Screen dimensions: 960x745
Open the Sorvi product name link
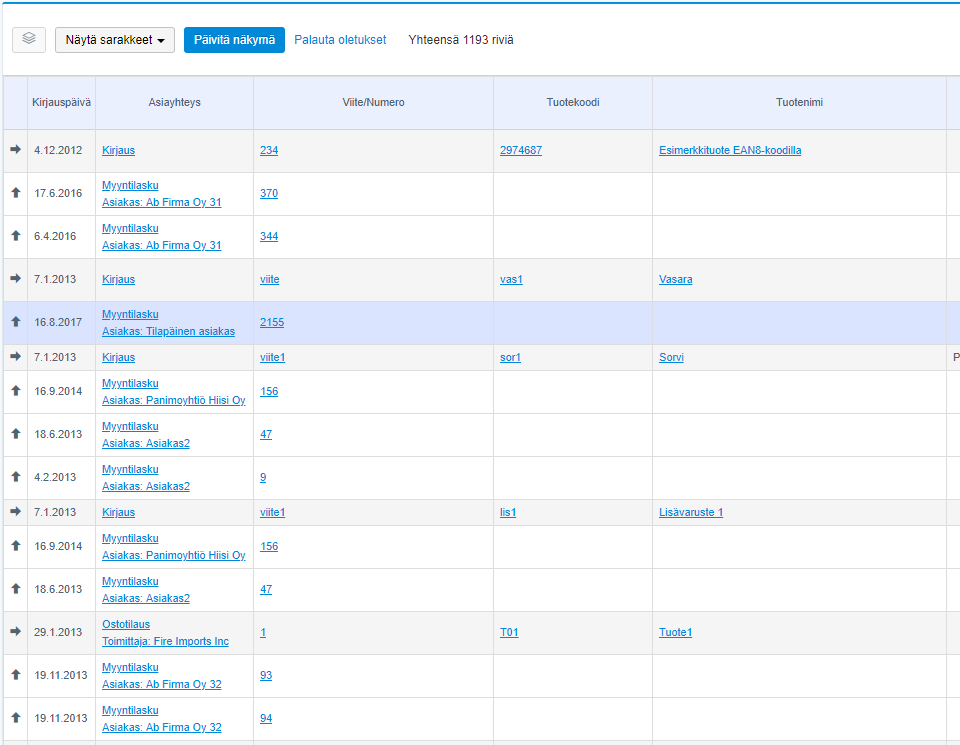coord(671,358)
